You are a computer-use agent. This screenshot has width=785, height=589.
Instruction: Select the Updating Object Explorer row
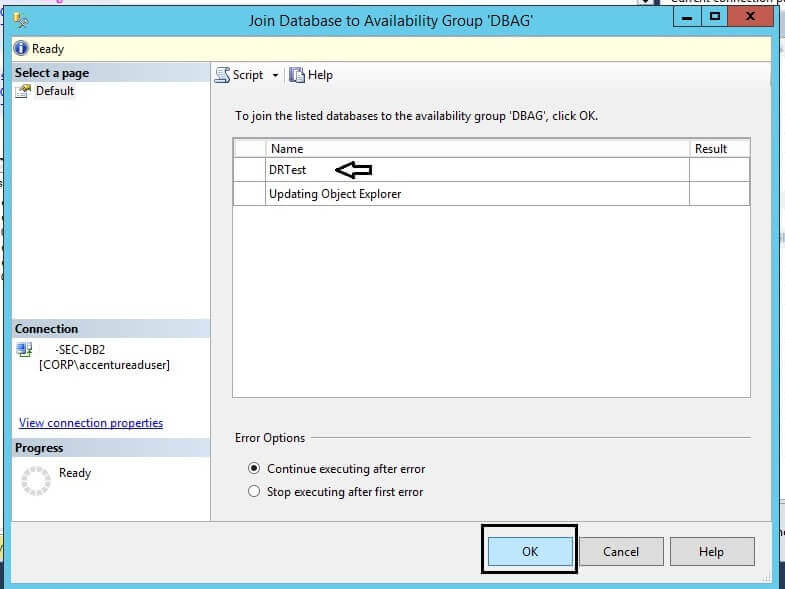334,194
